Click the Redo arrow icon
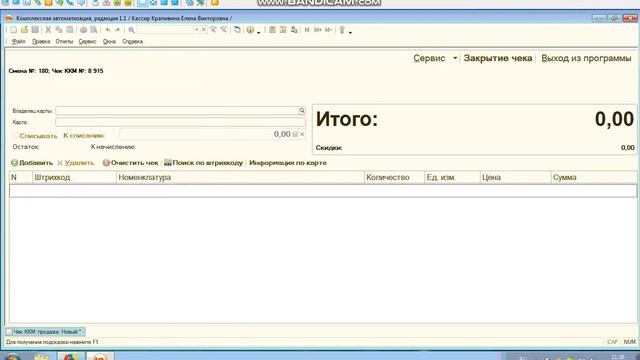The height and width of the screenshot is (360, 640). click(x=118, y=30)
